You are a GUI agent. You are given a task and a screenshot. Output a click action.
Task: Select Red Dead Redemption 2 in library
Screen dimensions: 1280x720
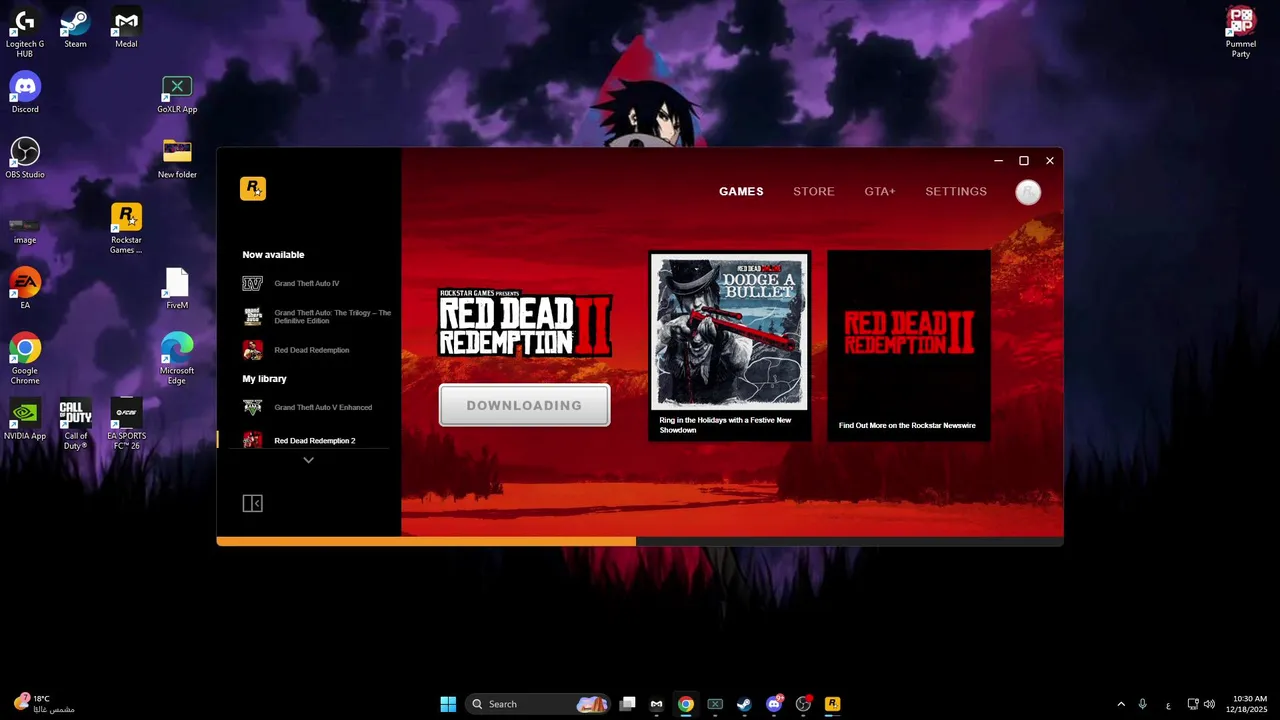click(315, 440)
